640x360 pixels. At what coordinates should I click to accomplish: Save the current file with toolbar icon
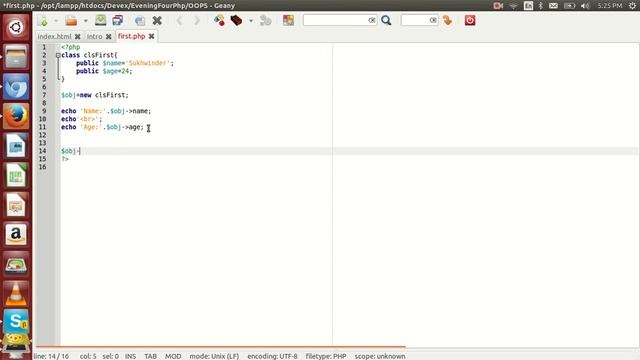click(100, 20)
